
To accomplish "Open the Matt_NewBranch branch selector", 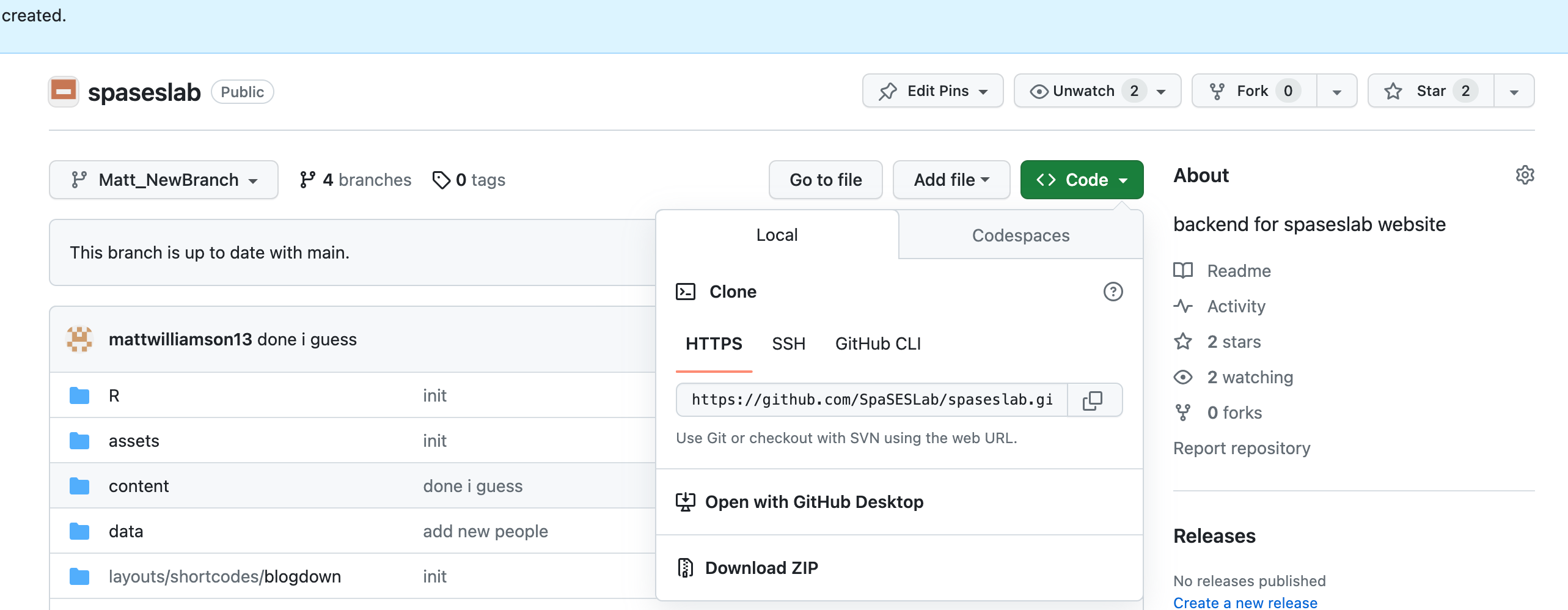I will [x=164, y=180].
